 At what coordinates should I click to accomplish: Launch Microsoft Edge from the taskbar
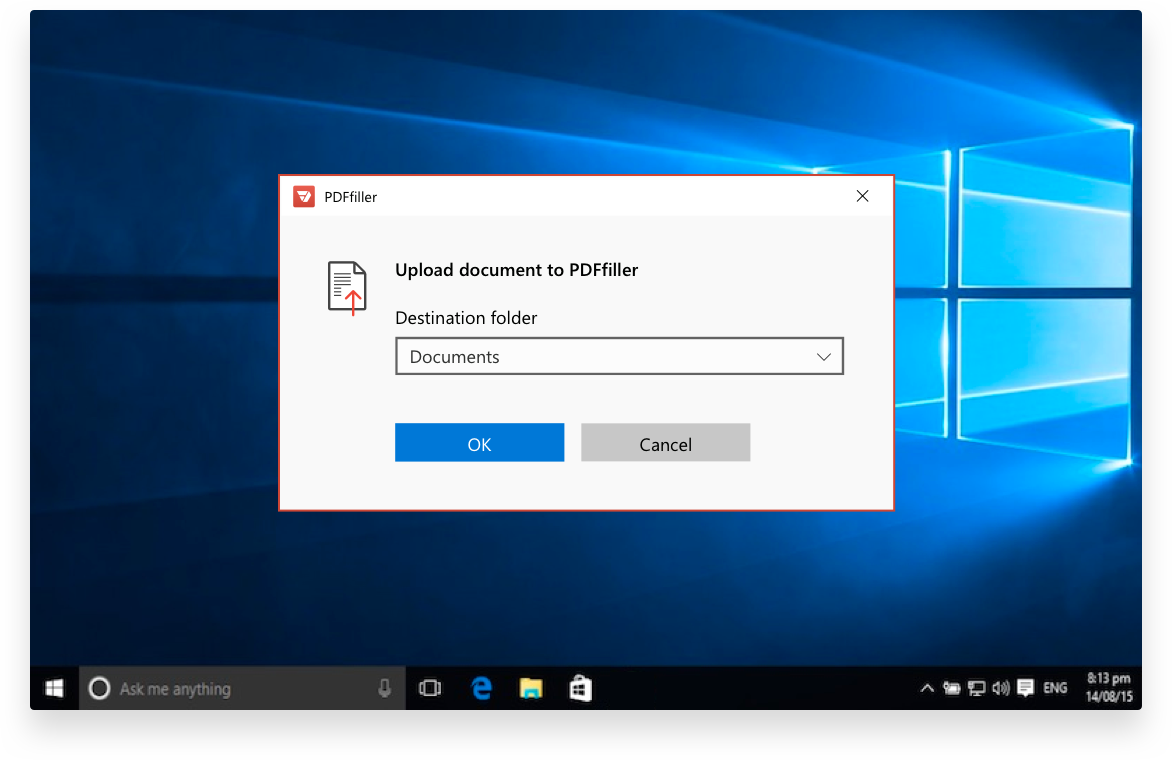coord(481,688)
